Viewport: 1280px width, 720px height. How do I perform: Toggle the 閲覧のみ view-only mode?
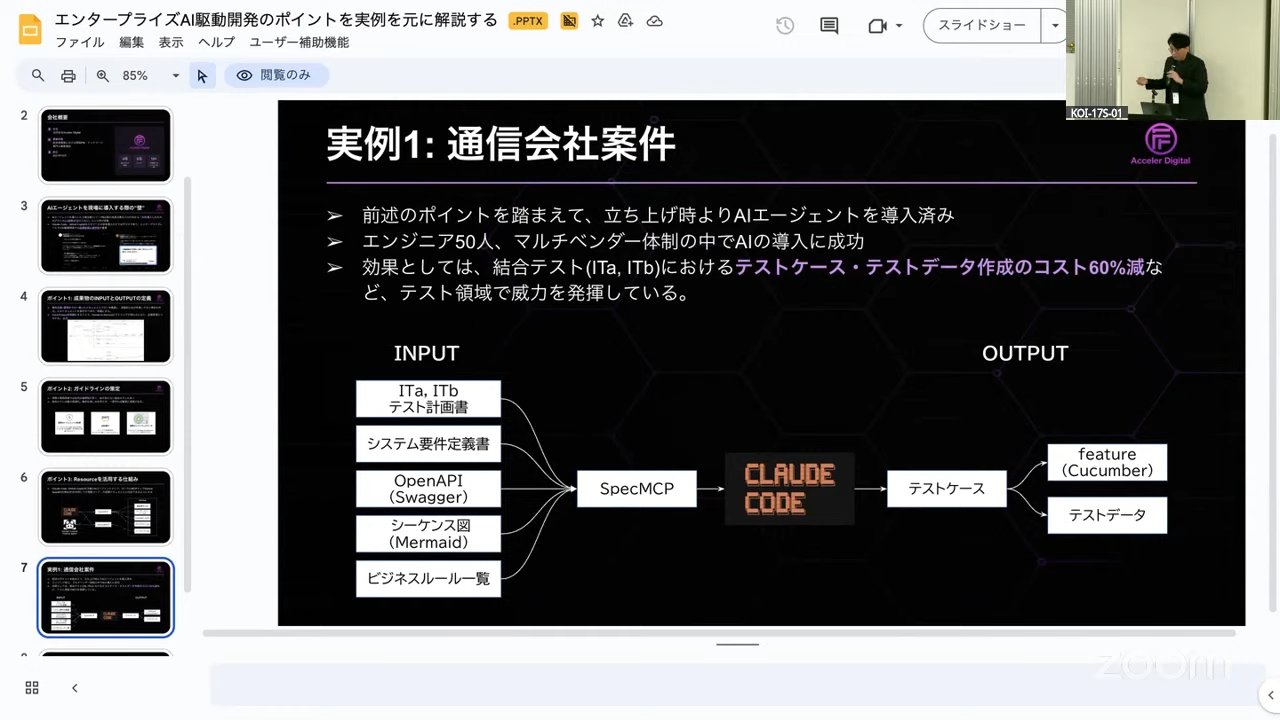coord(276,75)
